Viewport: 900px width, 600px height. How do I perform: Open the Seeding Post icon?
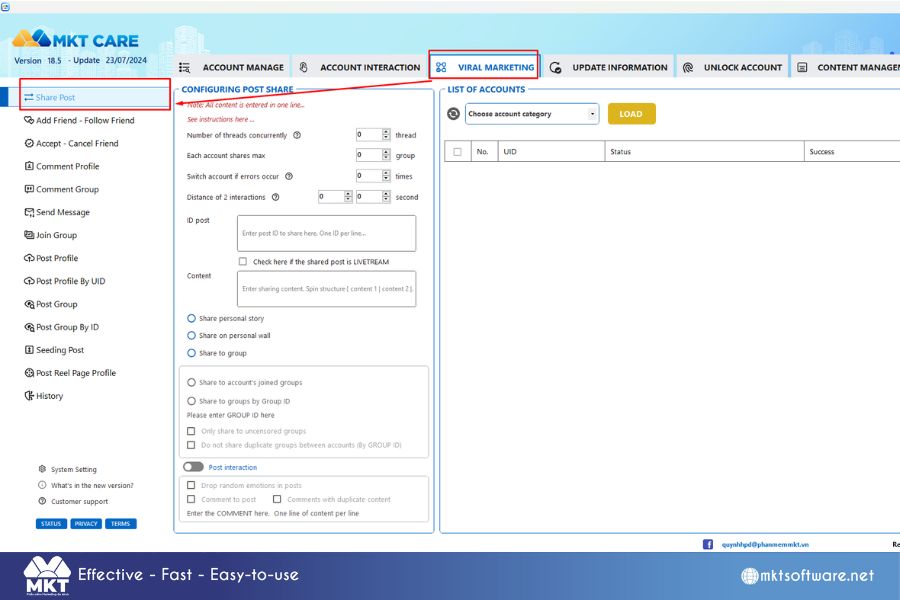tap(29, 350)
